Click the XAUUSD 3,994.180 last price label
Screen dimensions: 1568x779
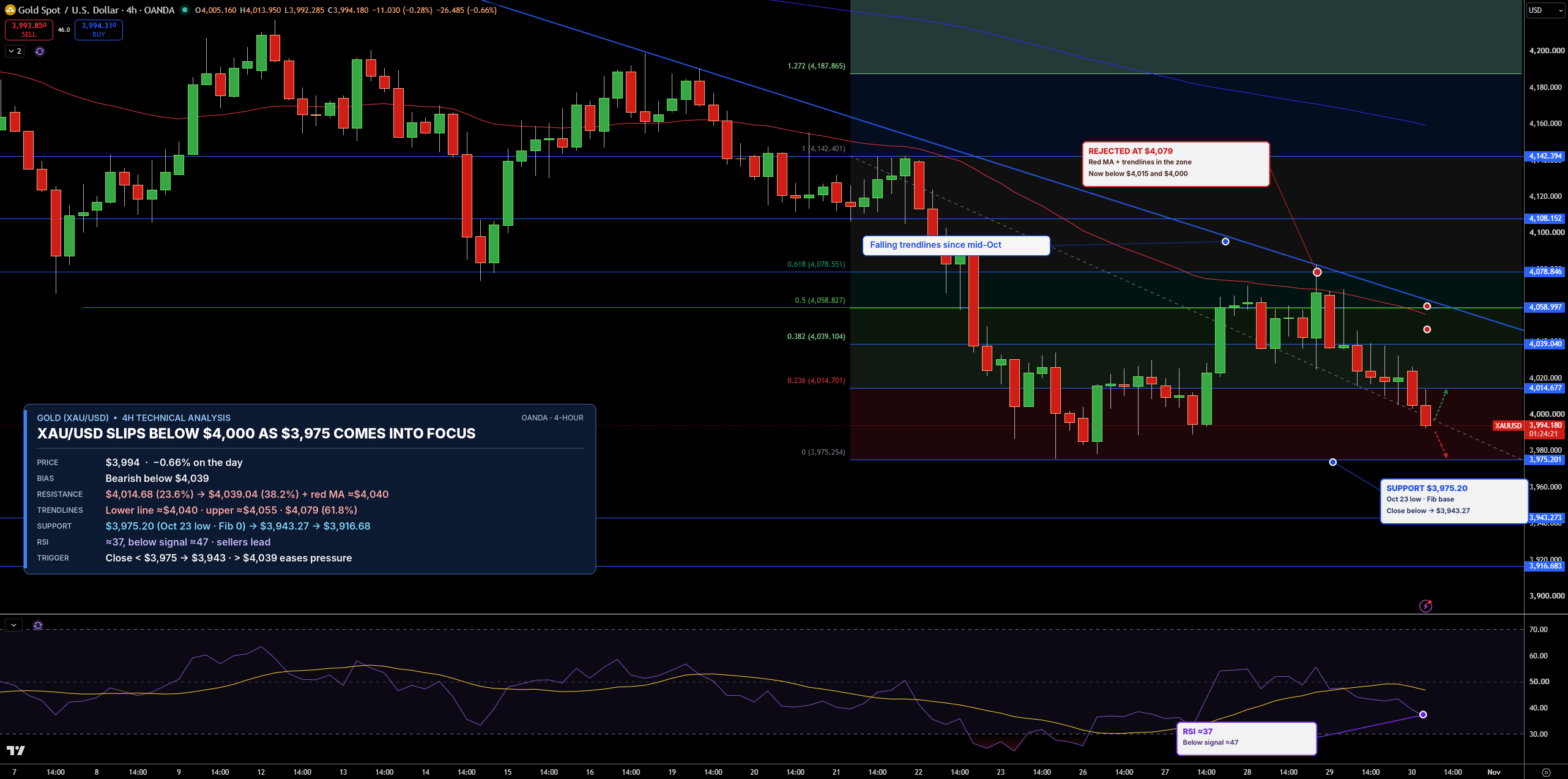pos(1528,429)
